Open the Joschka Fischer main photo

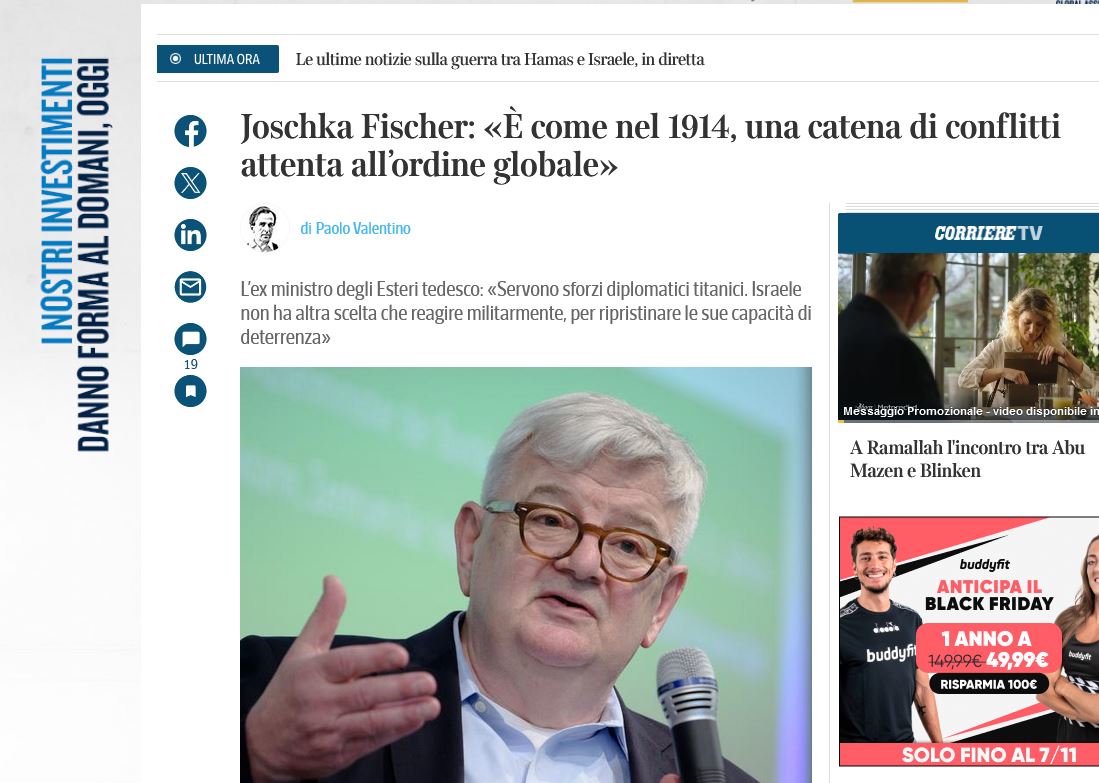[525, 574]
